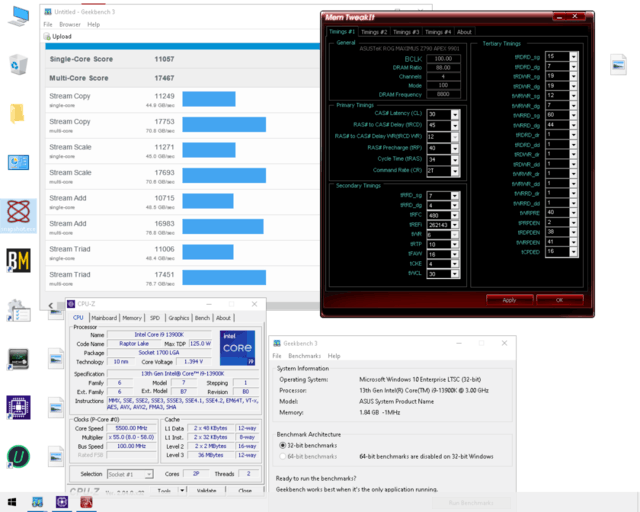Select the 64-bit benchmarks radio button

(282, 456)
